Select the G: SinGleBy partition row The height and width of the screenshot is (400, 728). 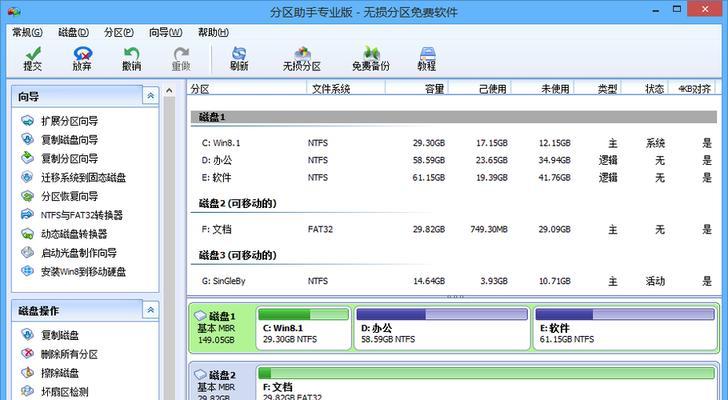454,281
